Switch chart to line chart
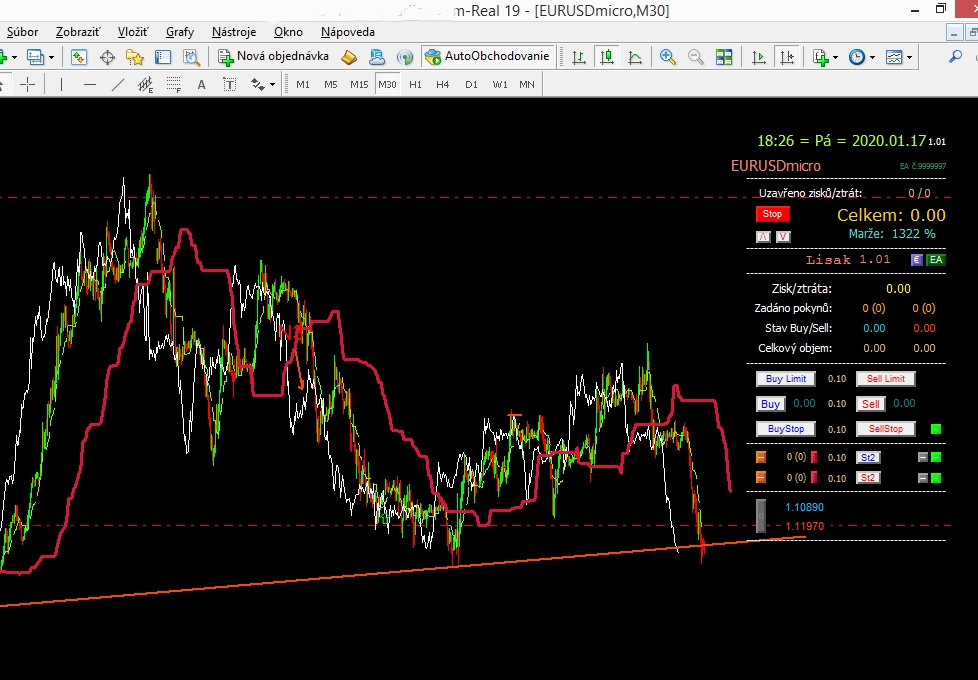 (635, 57)
